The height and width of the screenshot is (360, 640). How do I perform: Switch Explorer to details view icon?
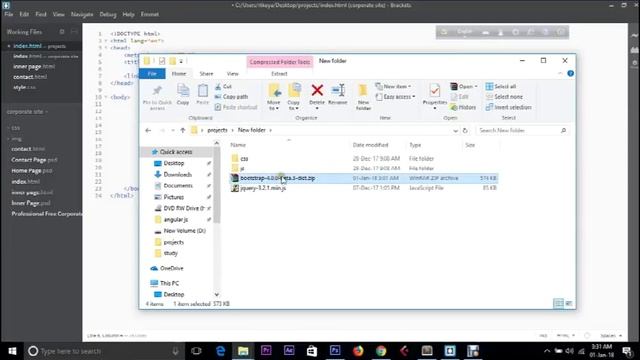tap(558, 303)
